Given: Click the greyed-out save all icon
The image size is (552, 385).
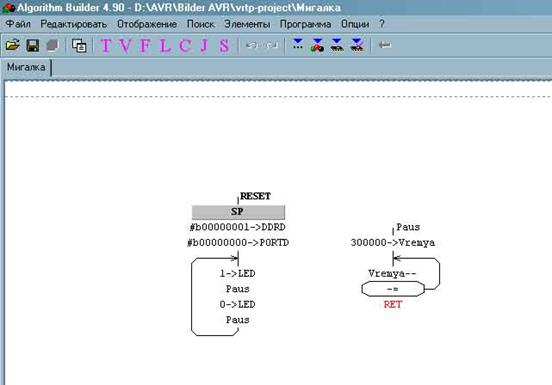Looking at the screenshot, I should [52, 45].
